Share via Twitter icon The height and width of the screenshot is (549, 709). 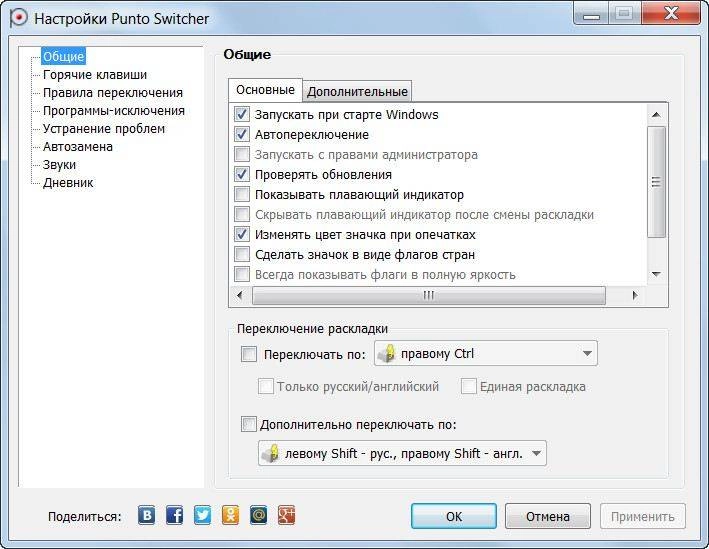pyautogui.click(x=203, y=515)
